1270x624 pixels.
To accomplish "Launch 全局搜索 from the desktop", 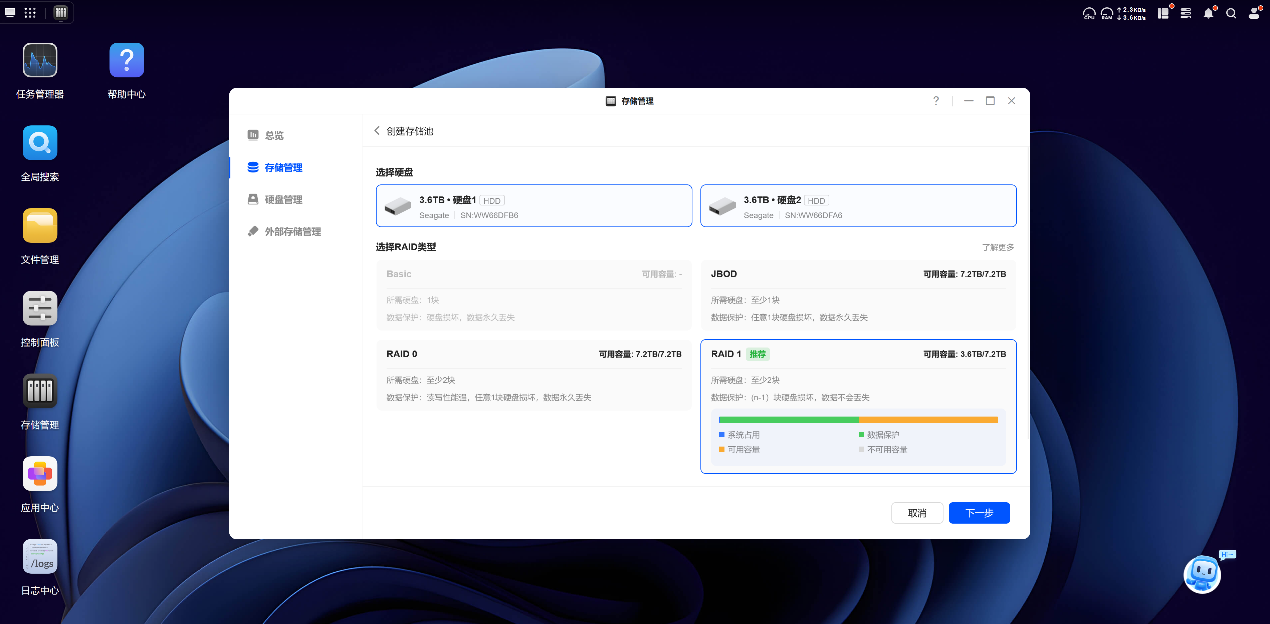I will (x=40, y=144).
